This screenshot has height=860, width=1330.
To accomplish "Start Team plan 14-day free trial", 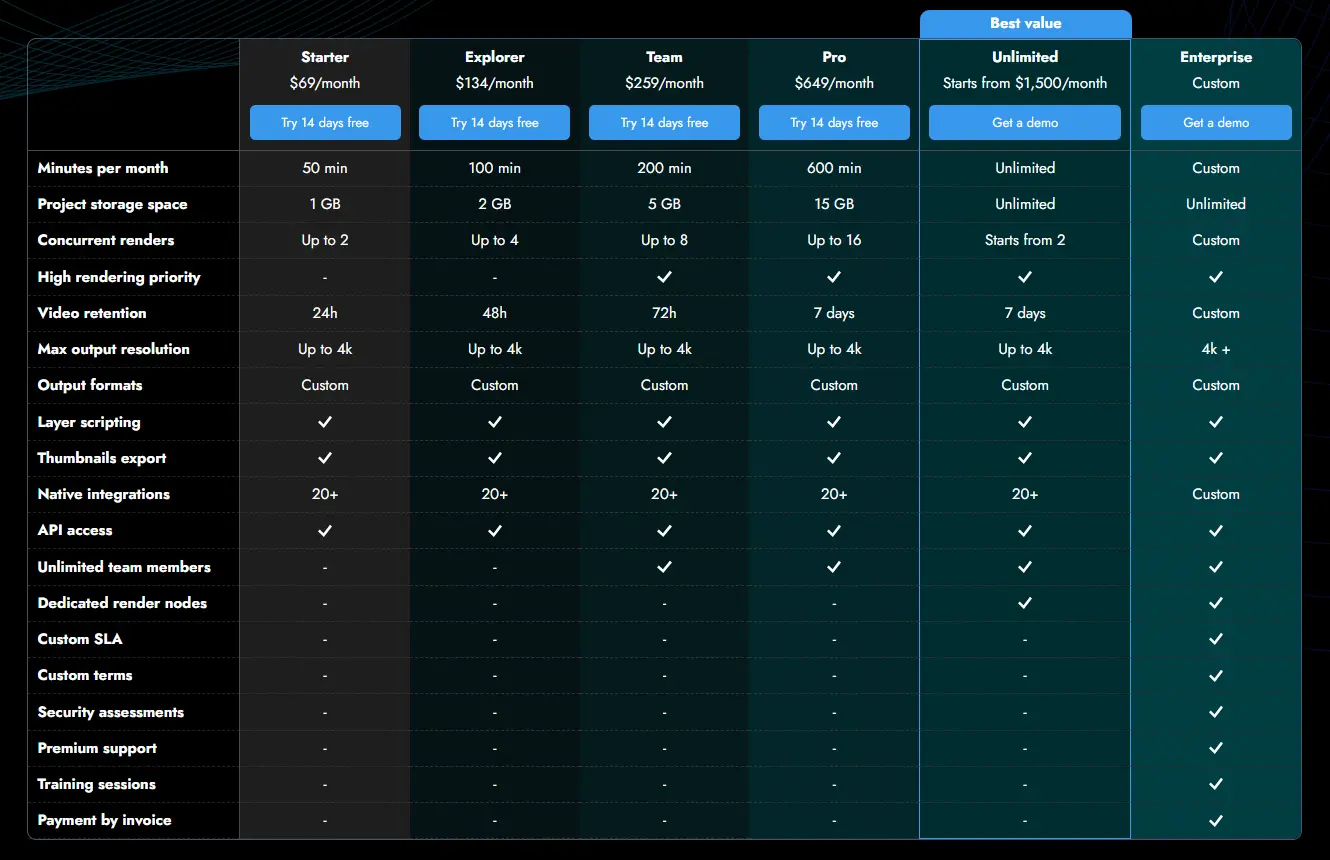I will click(664, 123).
